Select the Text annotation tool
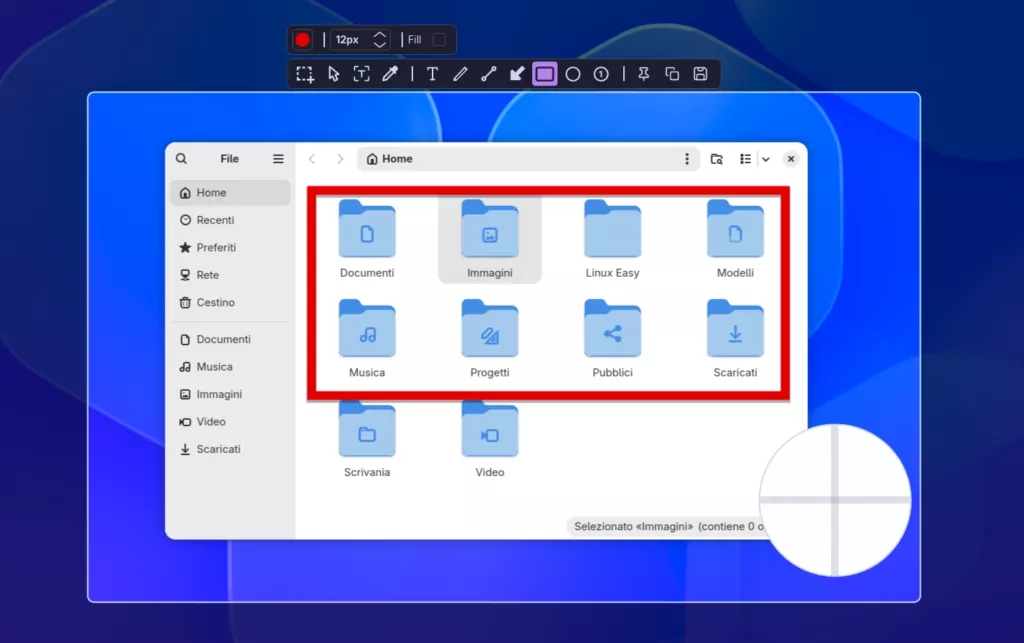 click(x=432, y=74)
